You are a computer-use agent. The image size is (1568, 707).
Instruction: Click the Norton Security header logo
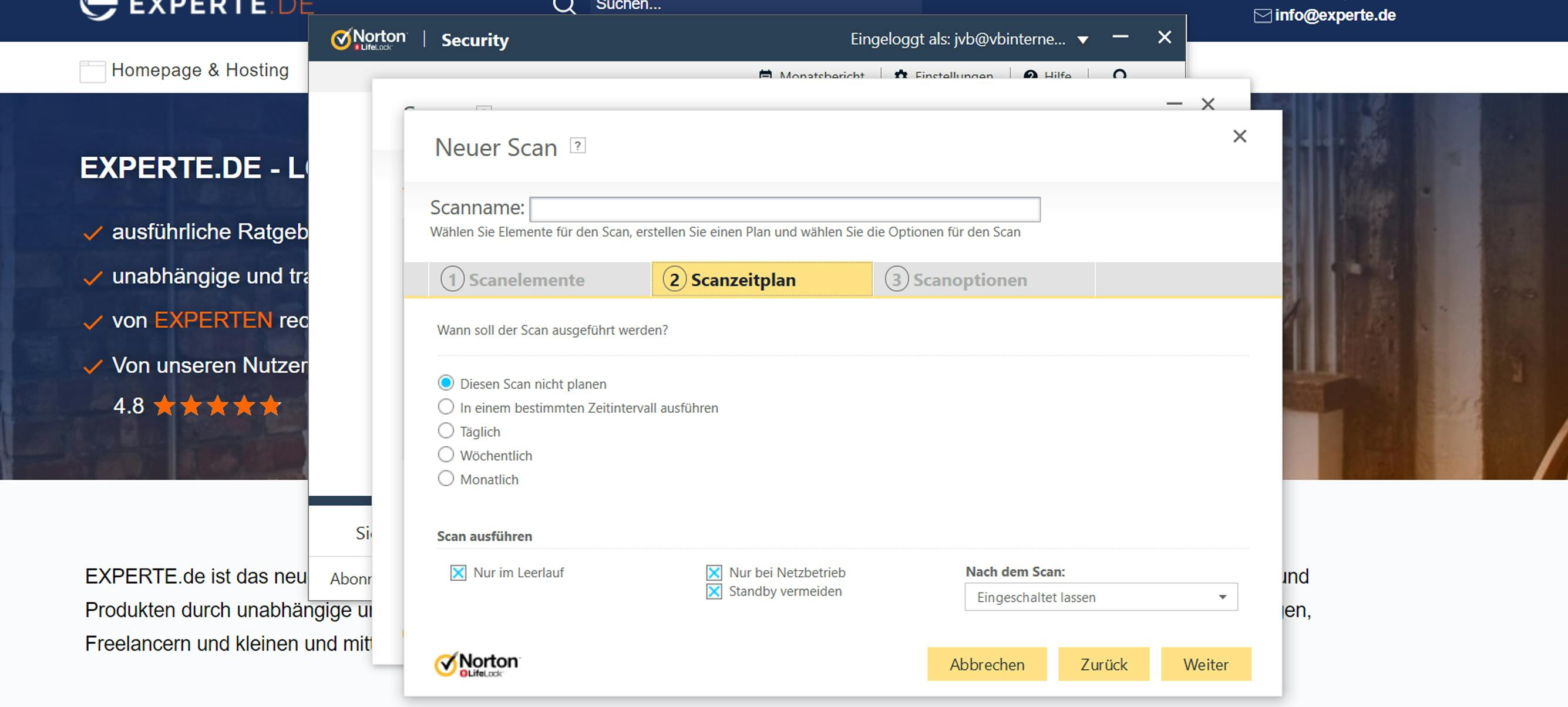point(368,38)
